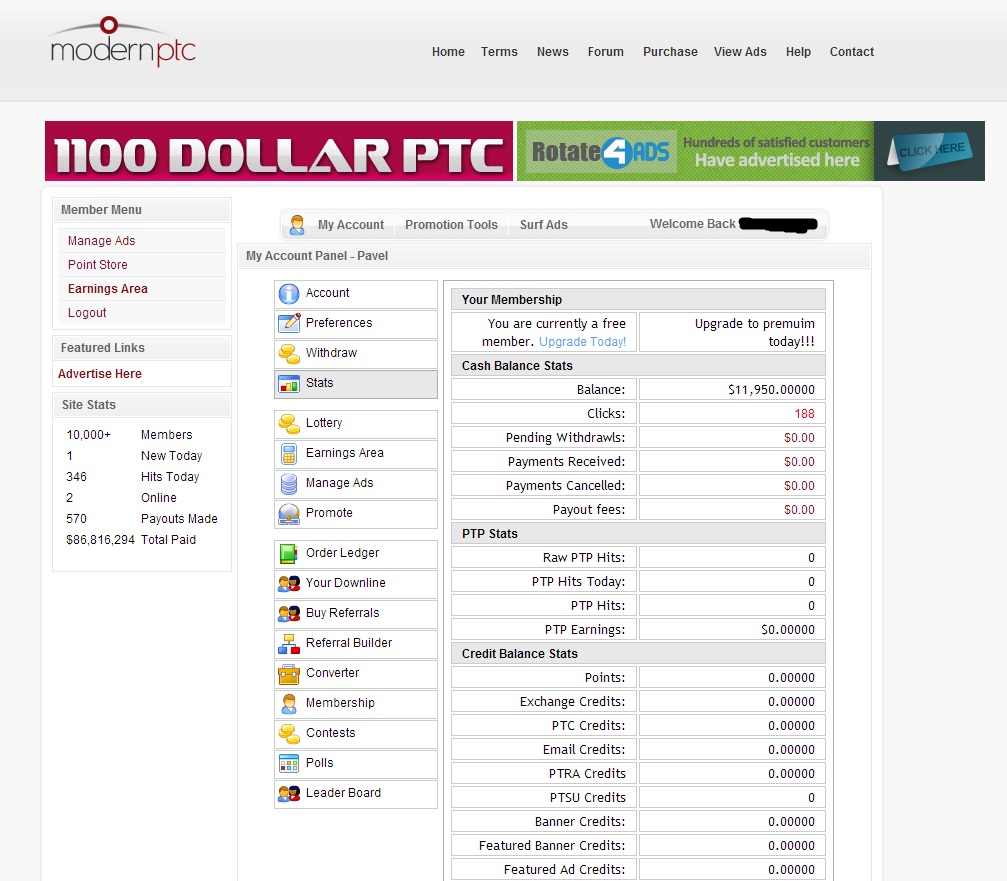Go to the Contact page
Screen dimensions: 1007x881
(x=852, y=52)
